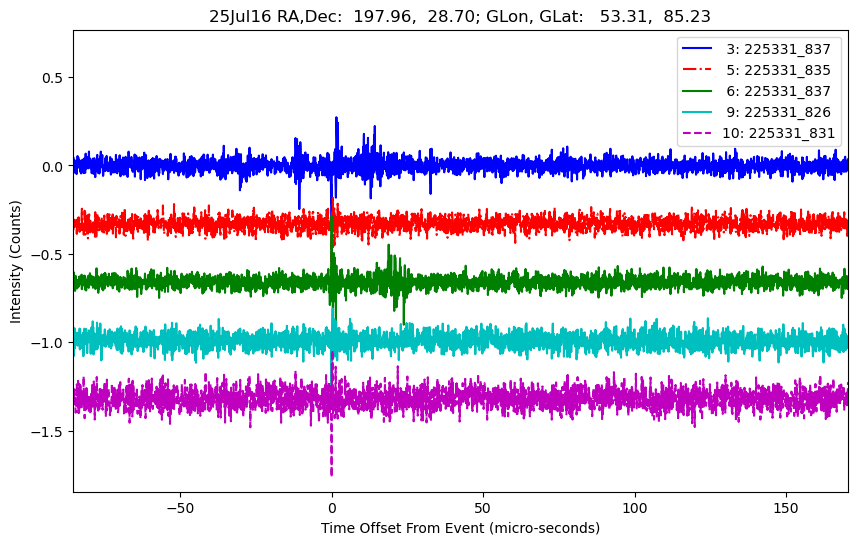
Task: Click the x-axis tick label '100'
Action: click(635, 508)
